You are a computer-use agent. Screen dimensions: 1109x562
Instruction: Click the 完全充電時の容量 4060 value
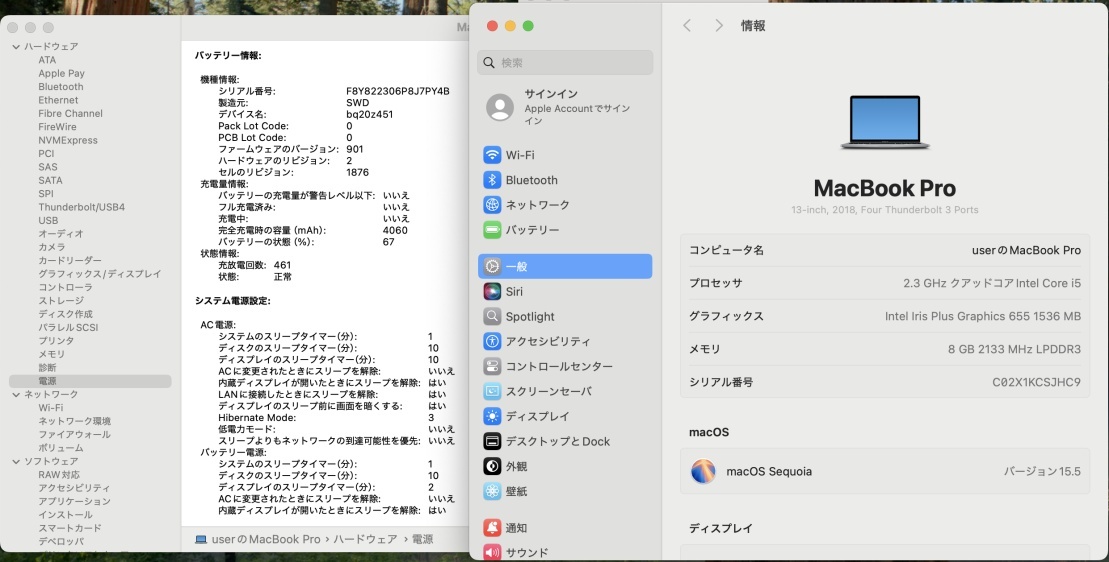click(395, 230)
